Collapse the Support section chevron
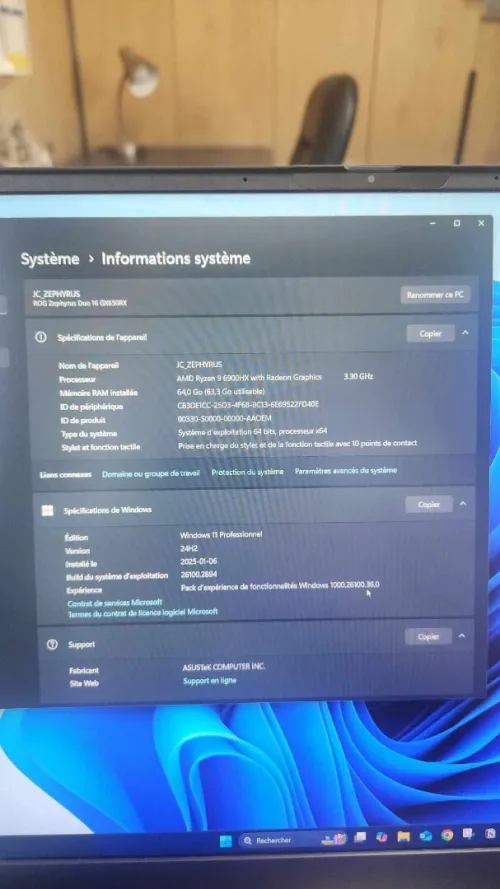The height and width of the screenshot is (889, 500). point(461,636)
